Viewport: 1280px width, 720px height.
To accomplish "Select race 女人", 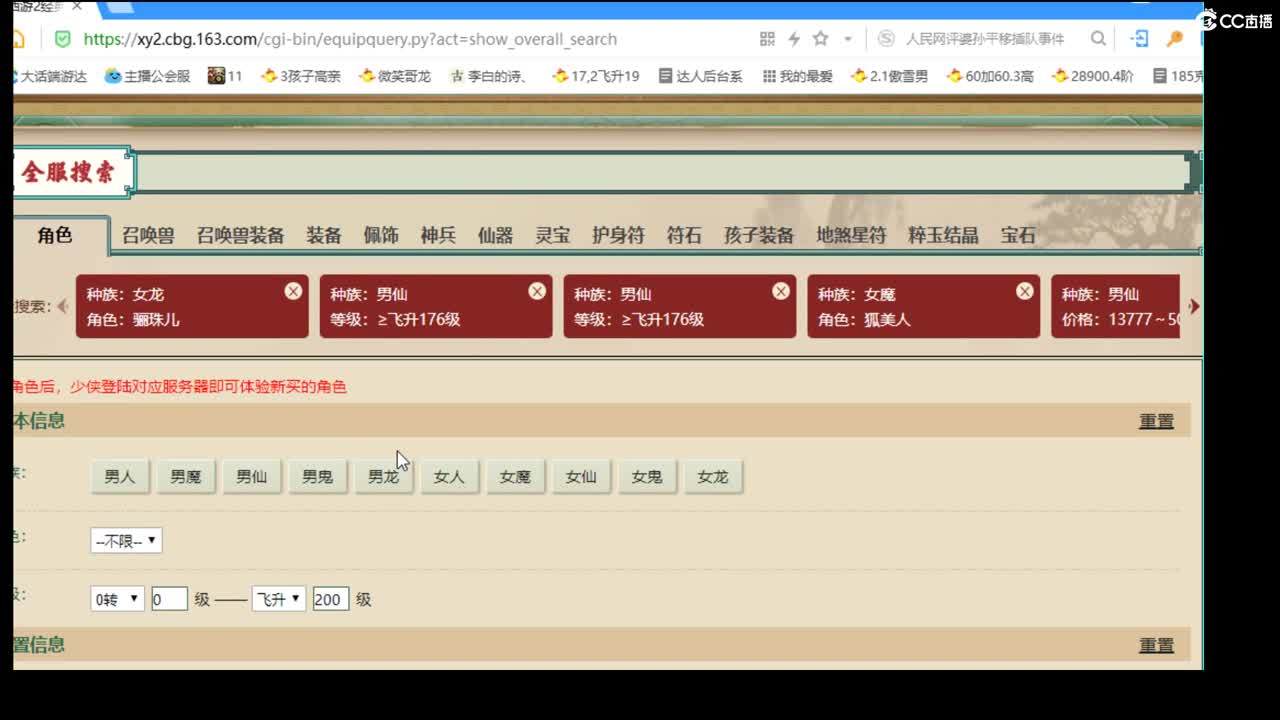I will [x=450, y=477].
